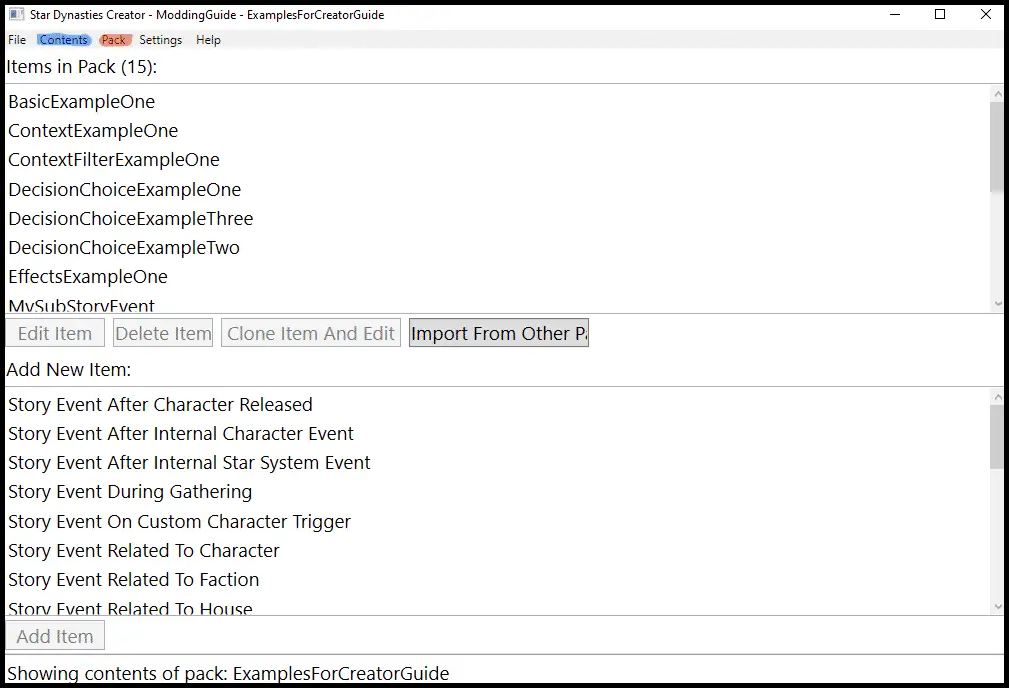Screen dimensions: 1009x688
Task: Click Add New Item list scrollbar thumb
Action: (x=997, y=437)
